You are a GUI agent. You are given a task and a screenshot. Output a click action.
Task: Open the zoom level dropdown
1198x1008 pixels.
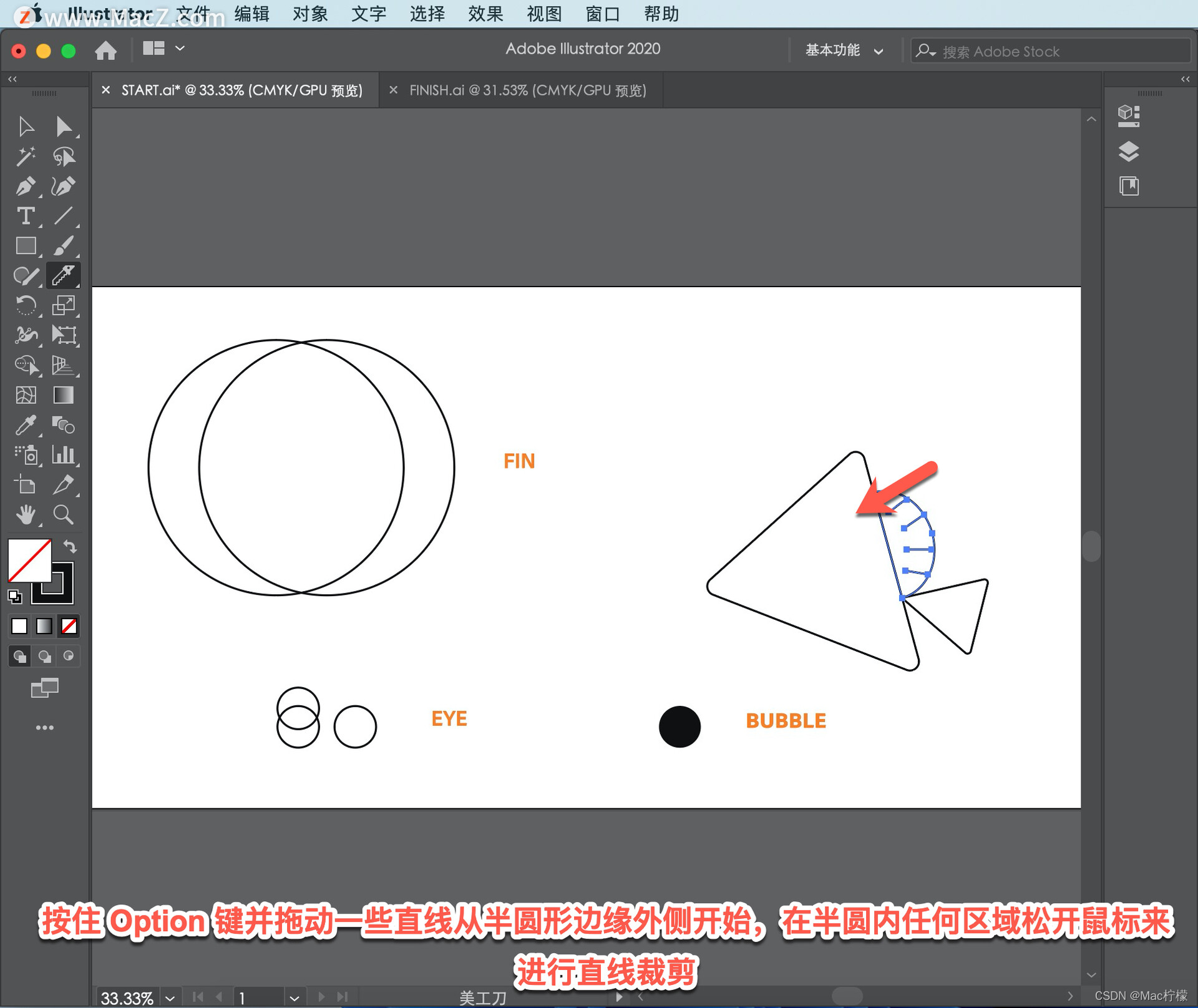pos(170,997)
